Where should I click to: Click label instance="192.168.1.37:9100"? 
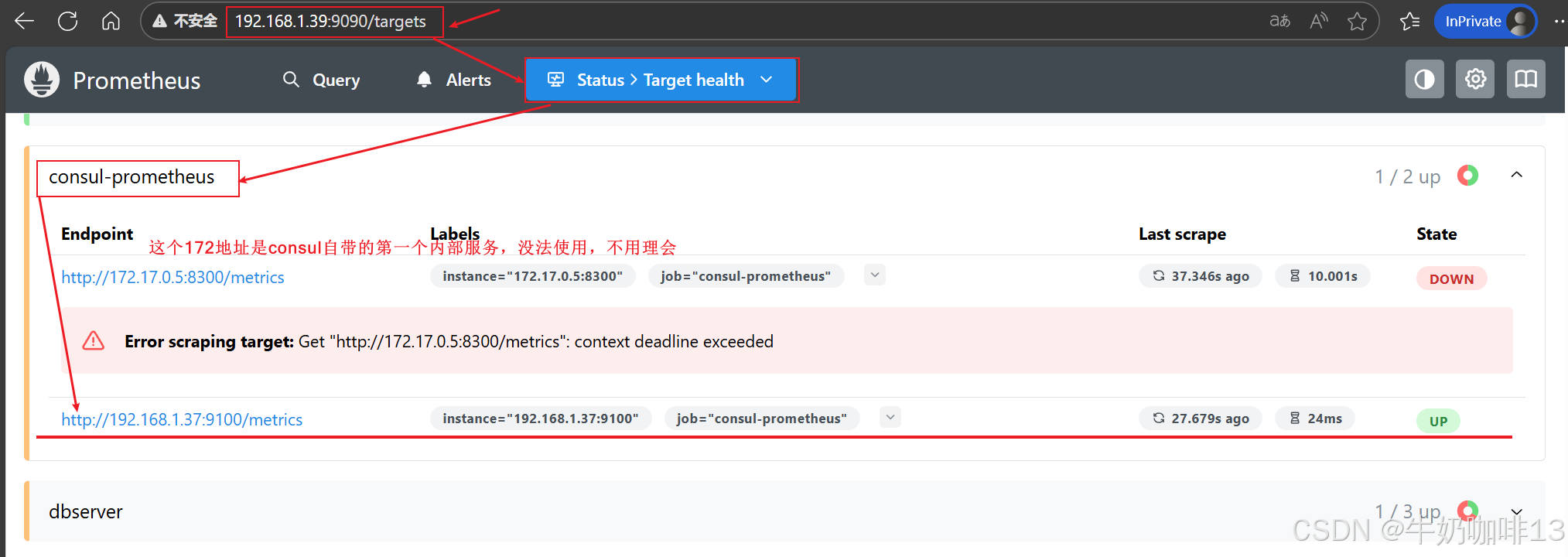tap(541, 419)
